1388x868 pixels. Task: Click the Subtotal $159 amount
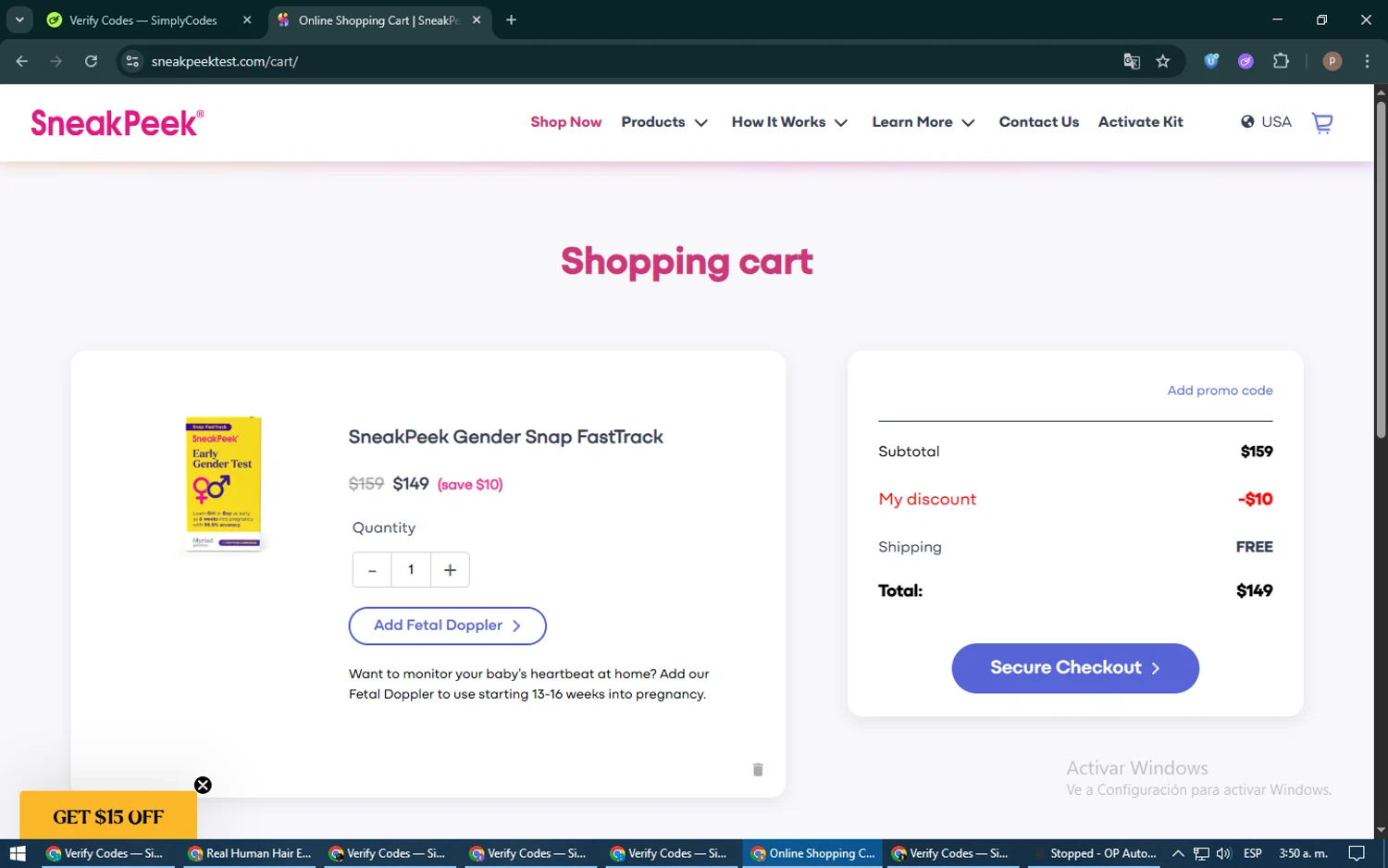click(1257, 452)
